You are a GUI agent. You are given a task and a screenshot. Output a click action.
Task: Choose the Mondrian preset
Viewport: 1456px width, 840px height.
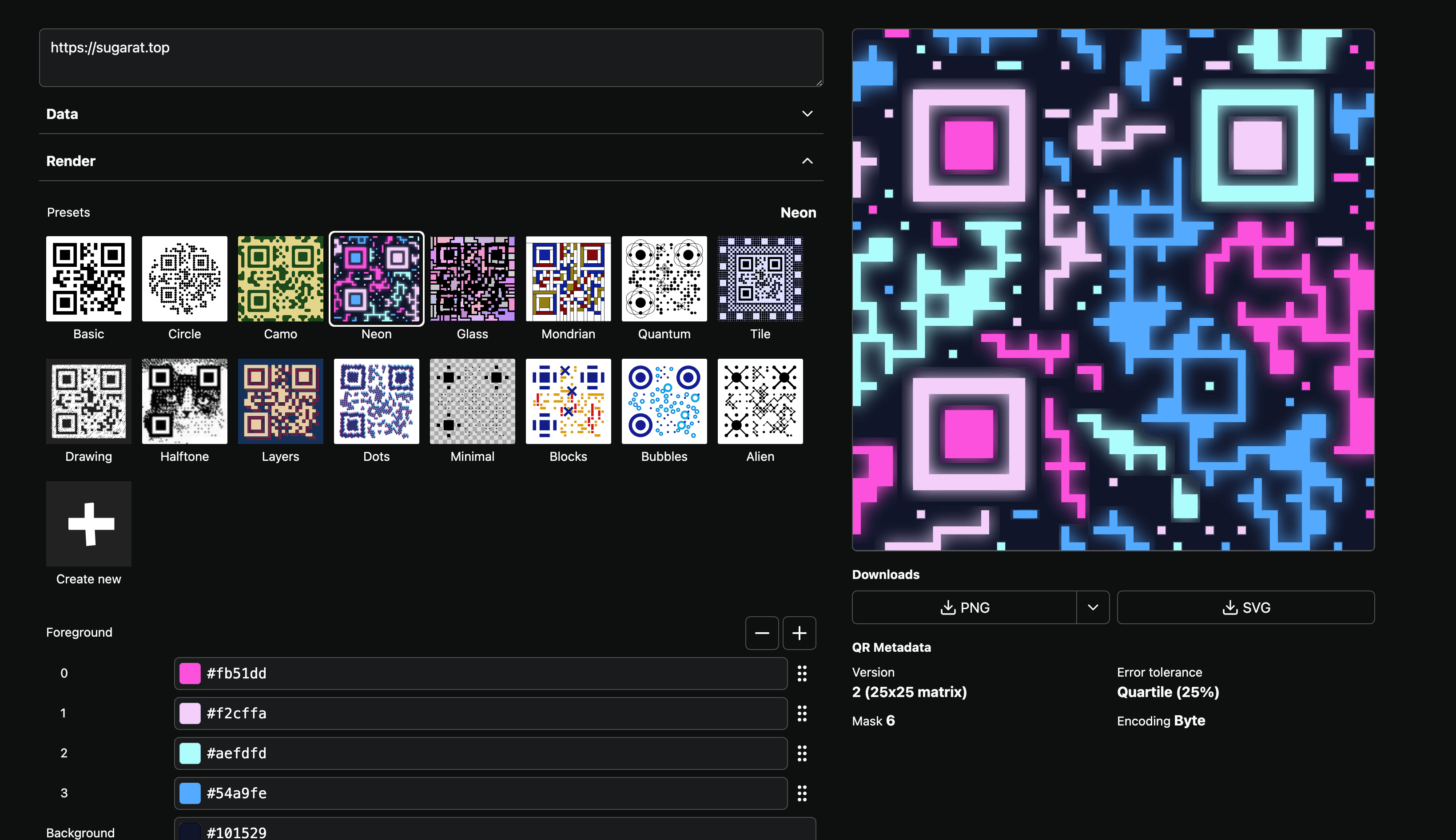[568, 279]
